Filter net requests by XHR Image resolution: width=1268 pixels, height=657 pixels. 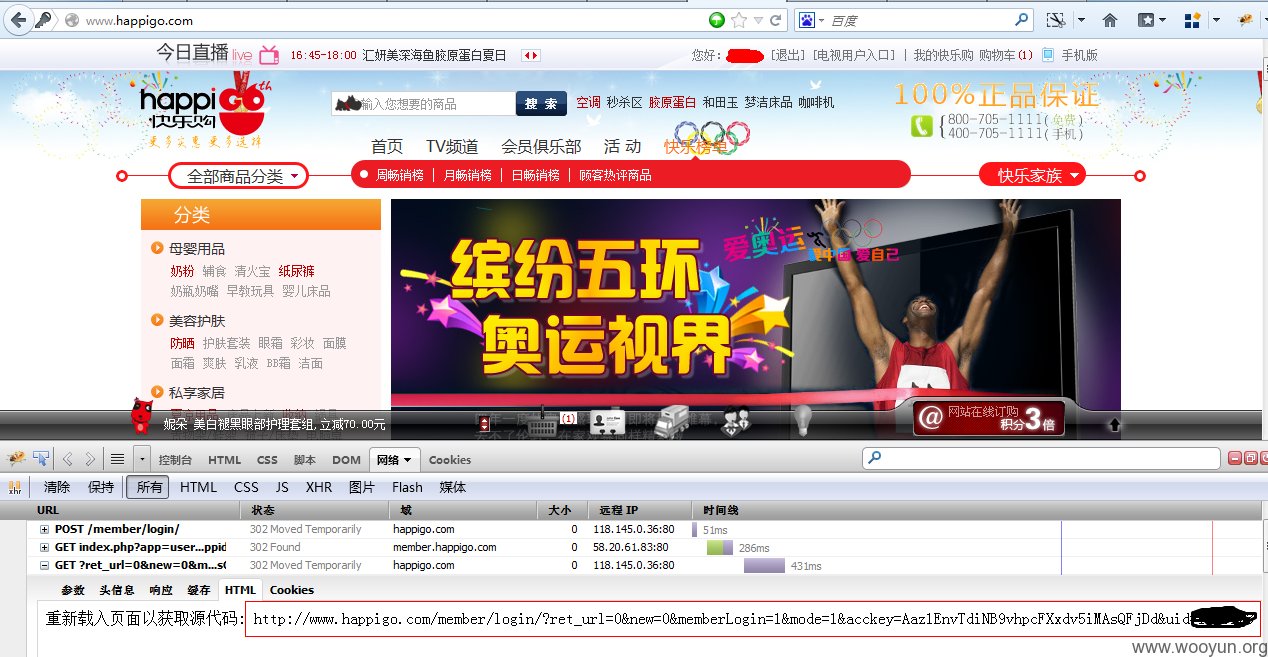pos(319,487)
